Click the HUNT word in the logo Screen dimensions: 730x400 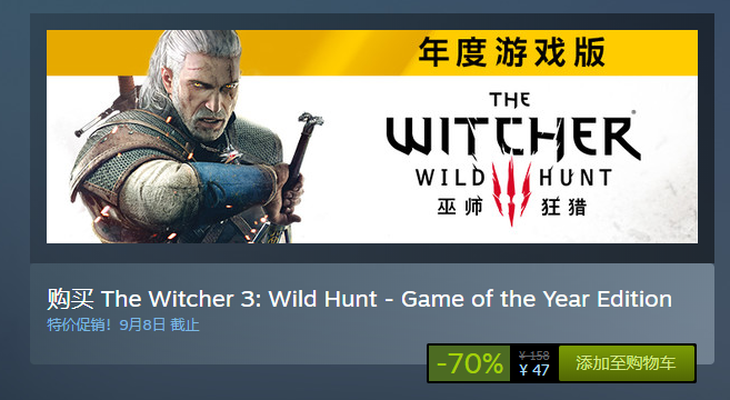click(x=575, y=178)
